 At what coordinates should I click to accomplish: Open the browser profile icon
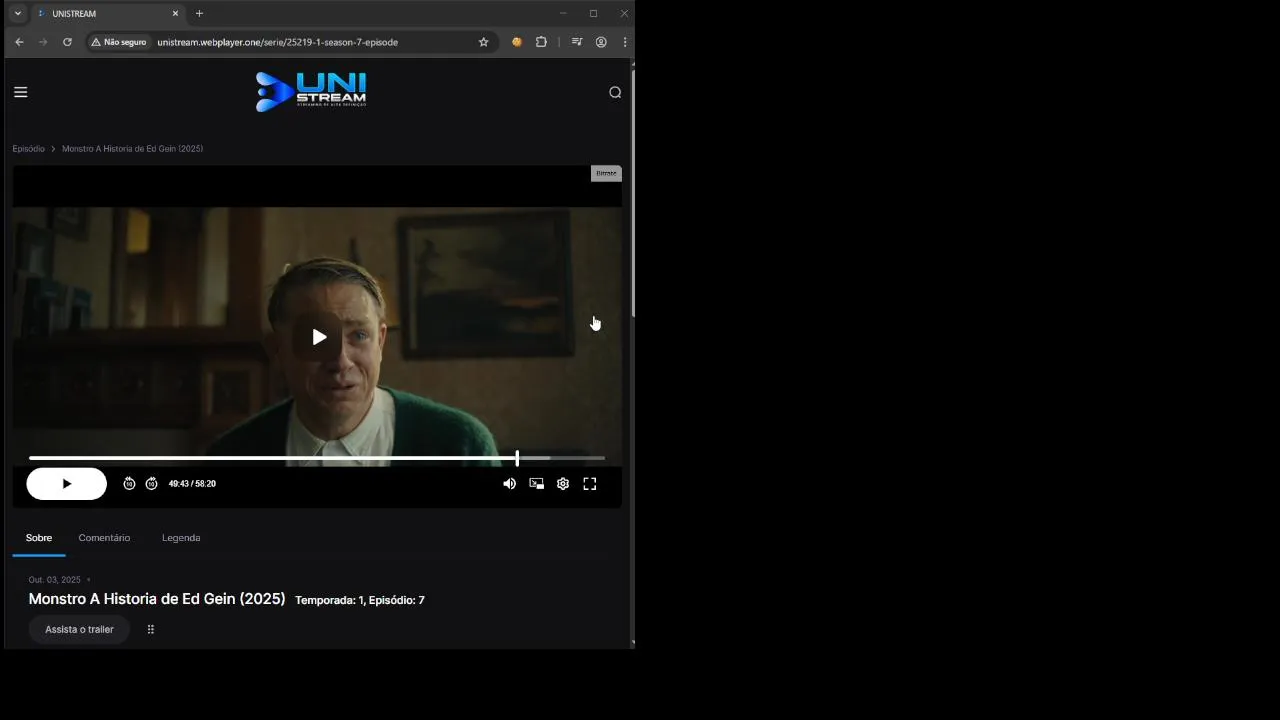(x=601, y=42)
